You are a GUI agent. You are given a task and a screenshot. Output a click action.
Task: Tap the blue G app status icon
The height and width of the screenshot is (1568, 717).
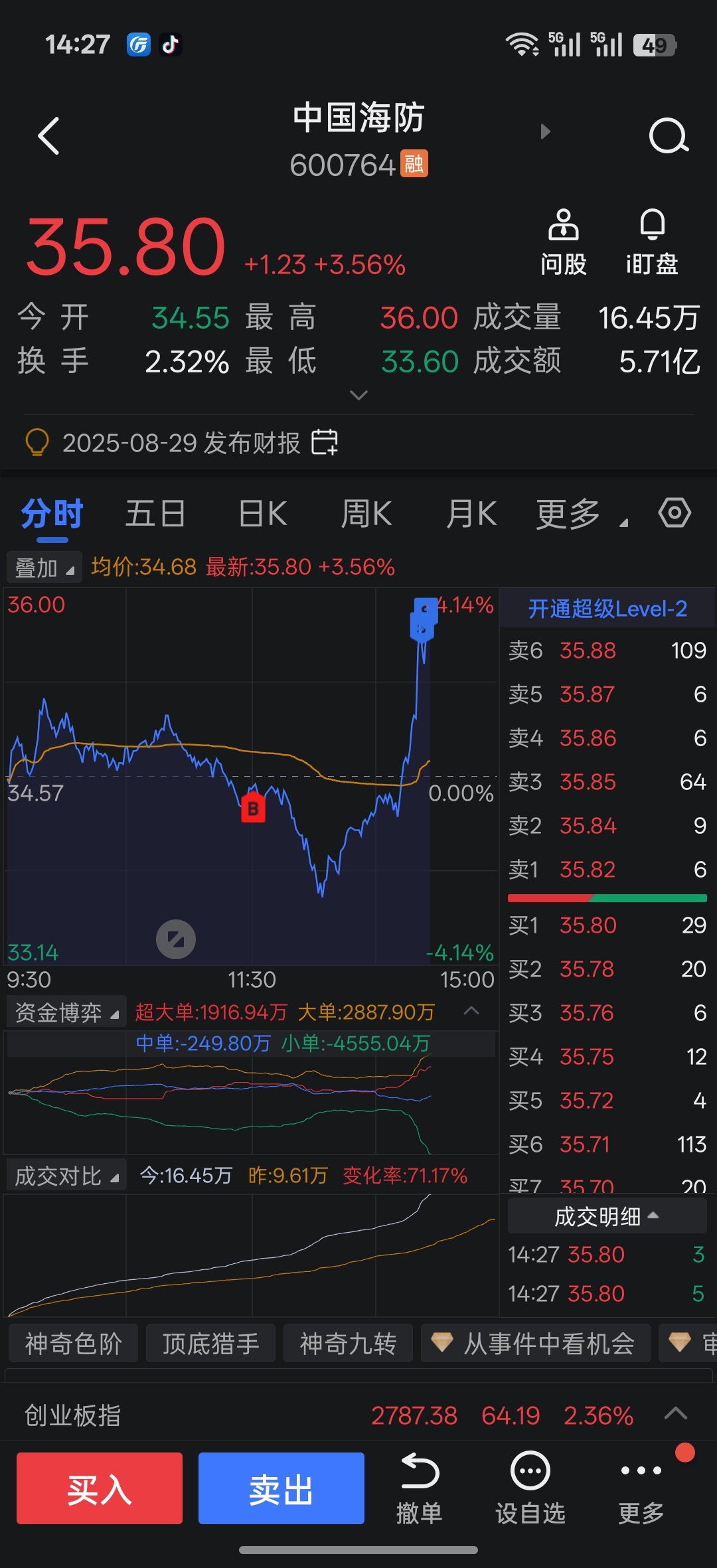pos(139,44)
